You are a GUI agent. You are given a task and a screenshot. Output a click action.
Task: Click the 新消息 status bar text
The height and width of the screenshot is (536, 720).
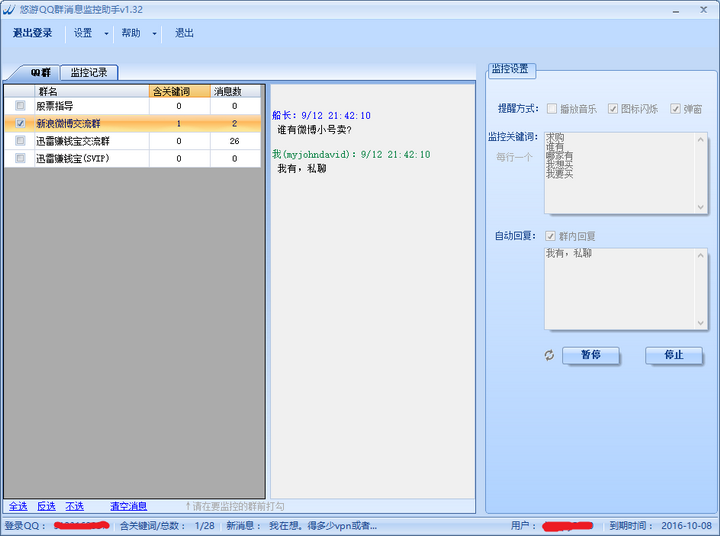[302, 525]
